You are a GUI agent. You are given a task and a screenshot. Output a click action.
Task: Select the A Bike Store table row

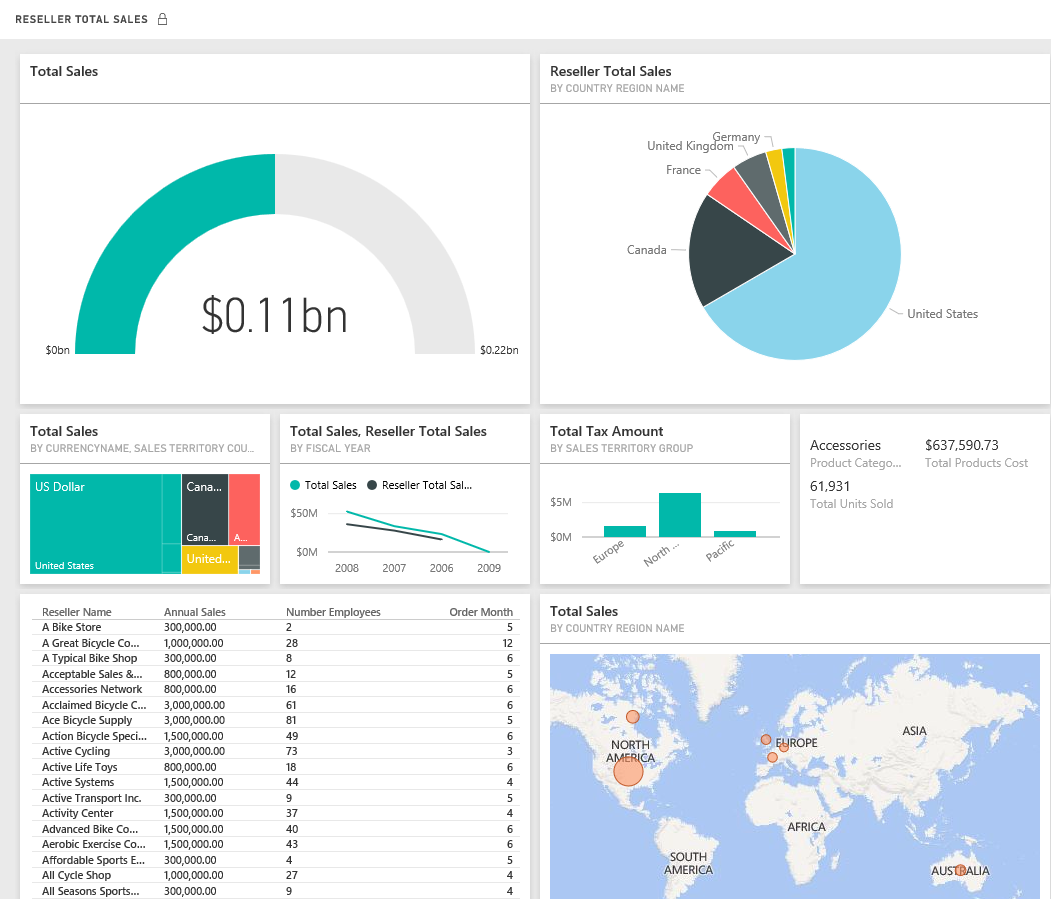click(x=70, y=627)
